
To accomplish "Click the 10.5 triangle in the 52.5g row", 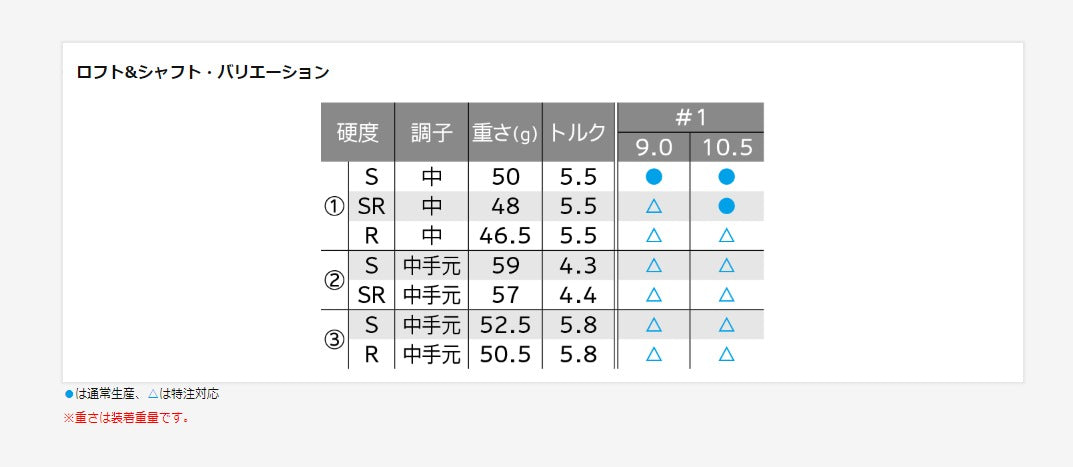I will coord(727,325).
